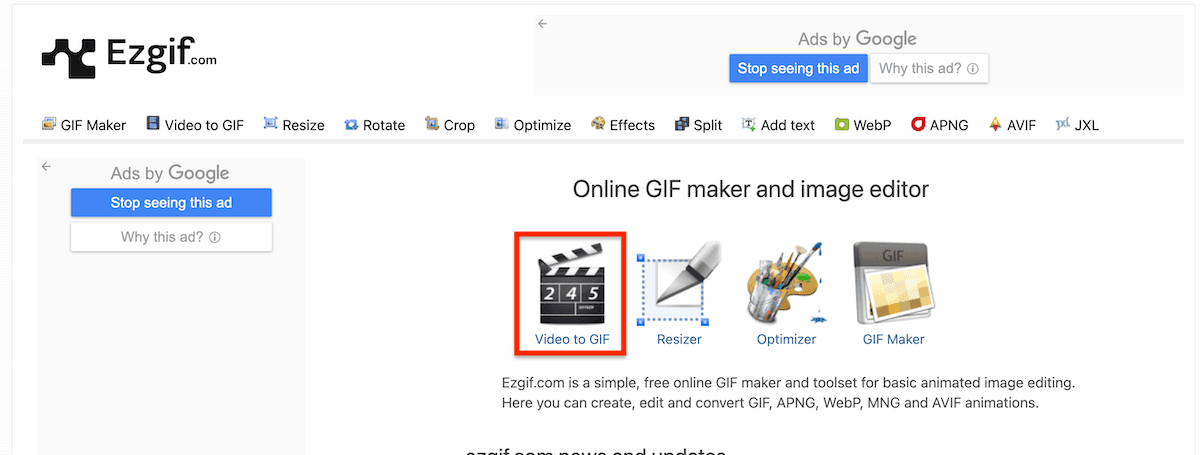Click the Ezgif.com logo
The height and width of the screenshot is (455, 1200).
(x=128, y=57)
